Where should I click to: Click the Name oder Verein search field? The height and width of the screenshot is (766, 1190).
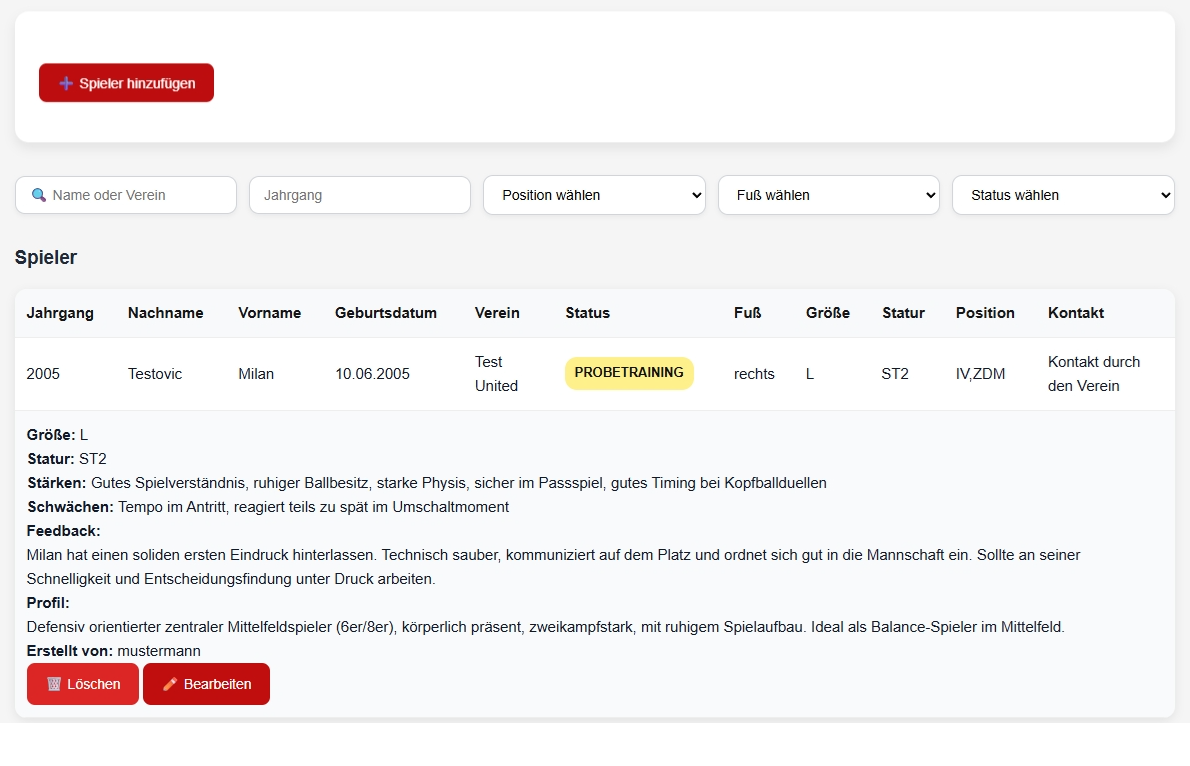[x=126, y=195]
